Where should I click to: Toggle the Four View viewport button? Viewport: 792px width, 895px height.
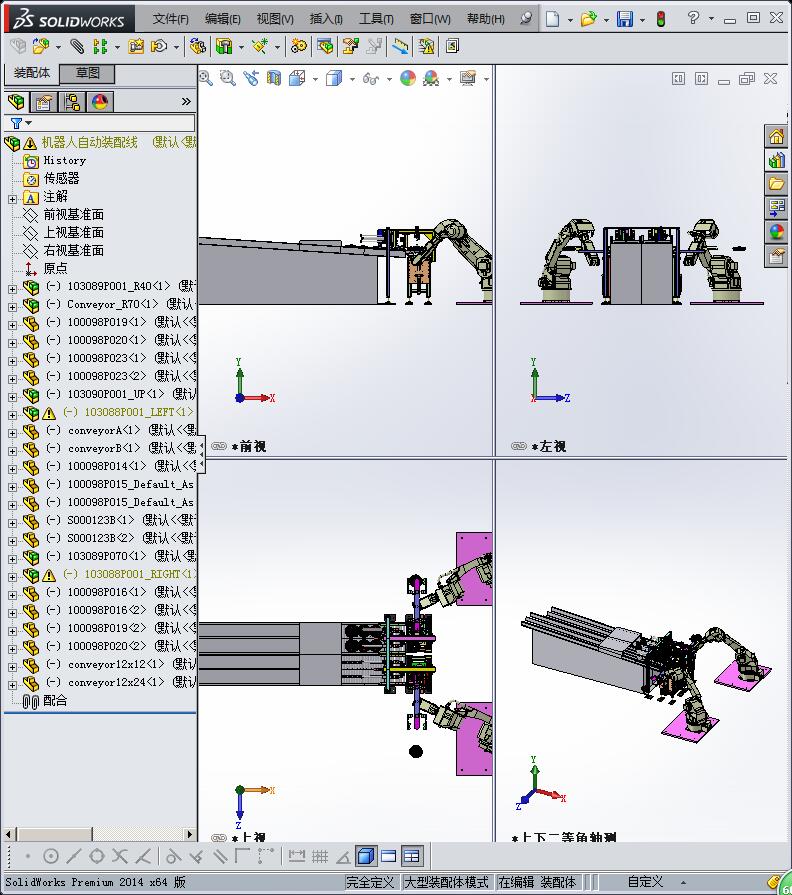pos(411,856)
